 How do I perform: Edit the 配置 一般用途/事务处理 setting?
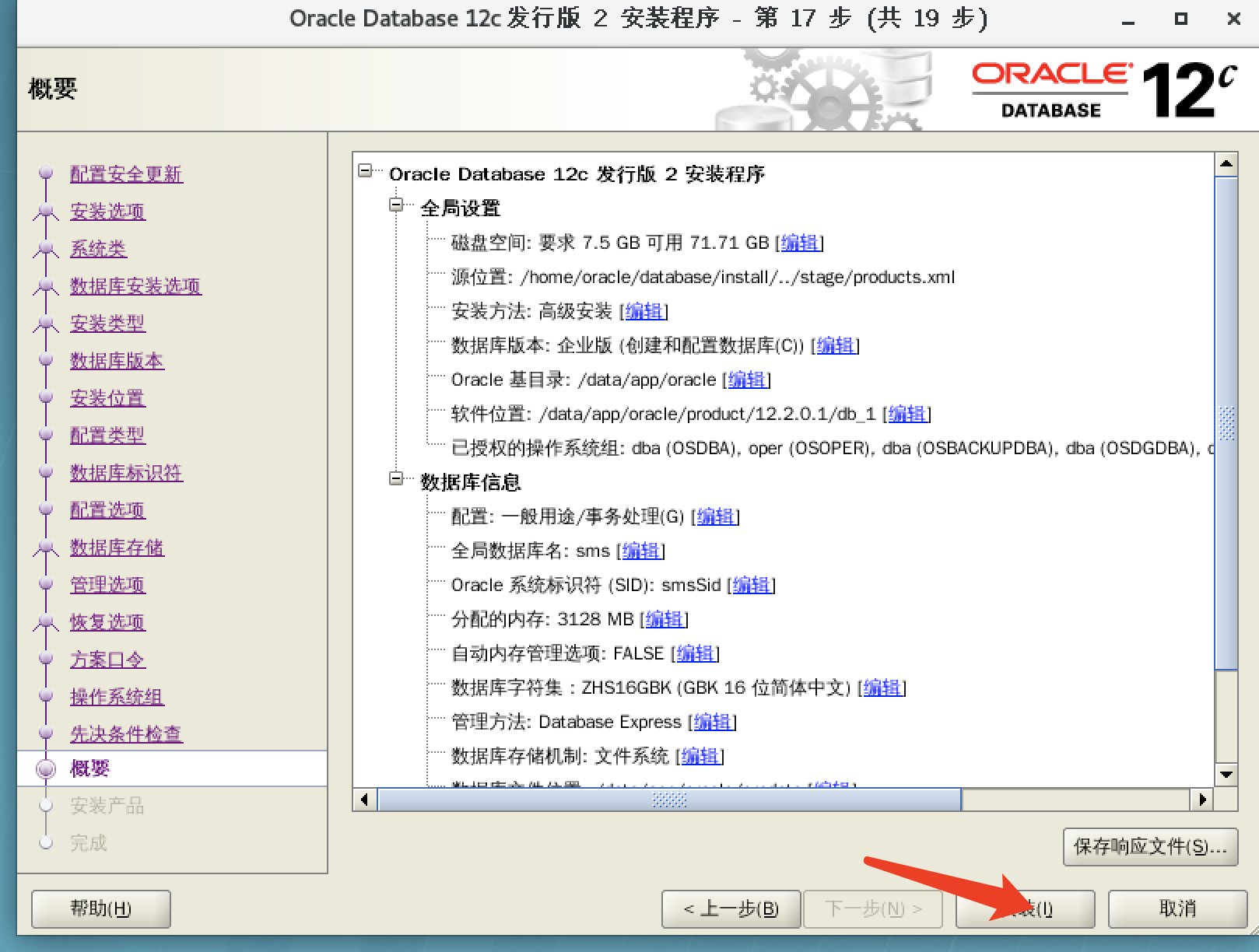click(715, 516)
